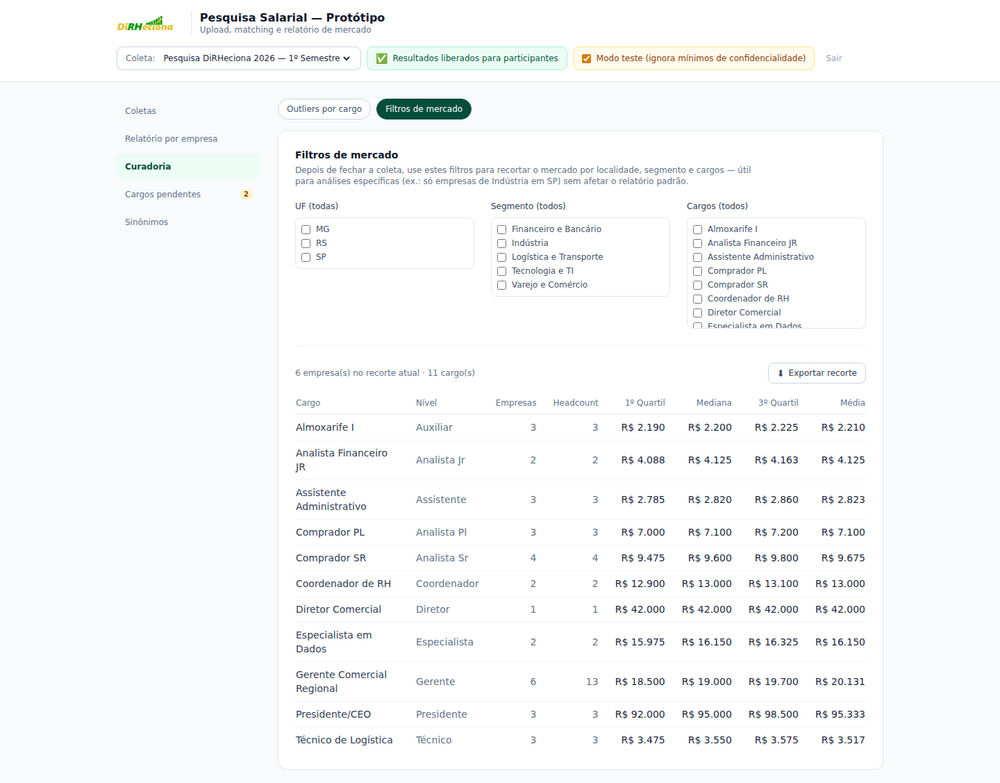
Task: Click the Sair link
Action: coord(834,58)
